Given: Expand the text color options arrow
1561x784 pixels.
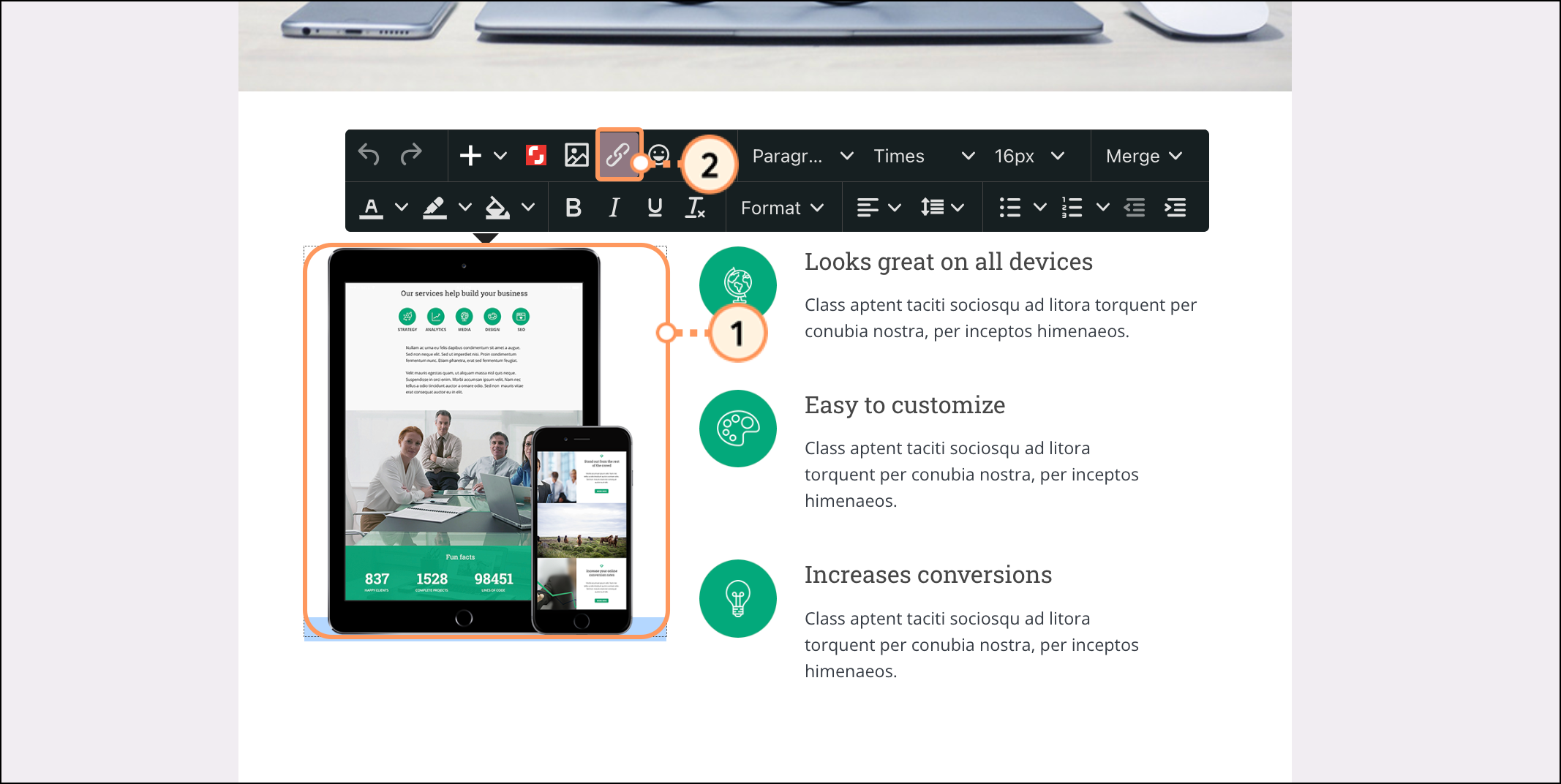Looking at the screenshot, I should coord(402,207).
